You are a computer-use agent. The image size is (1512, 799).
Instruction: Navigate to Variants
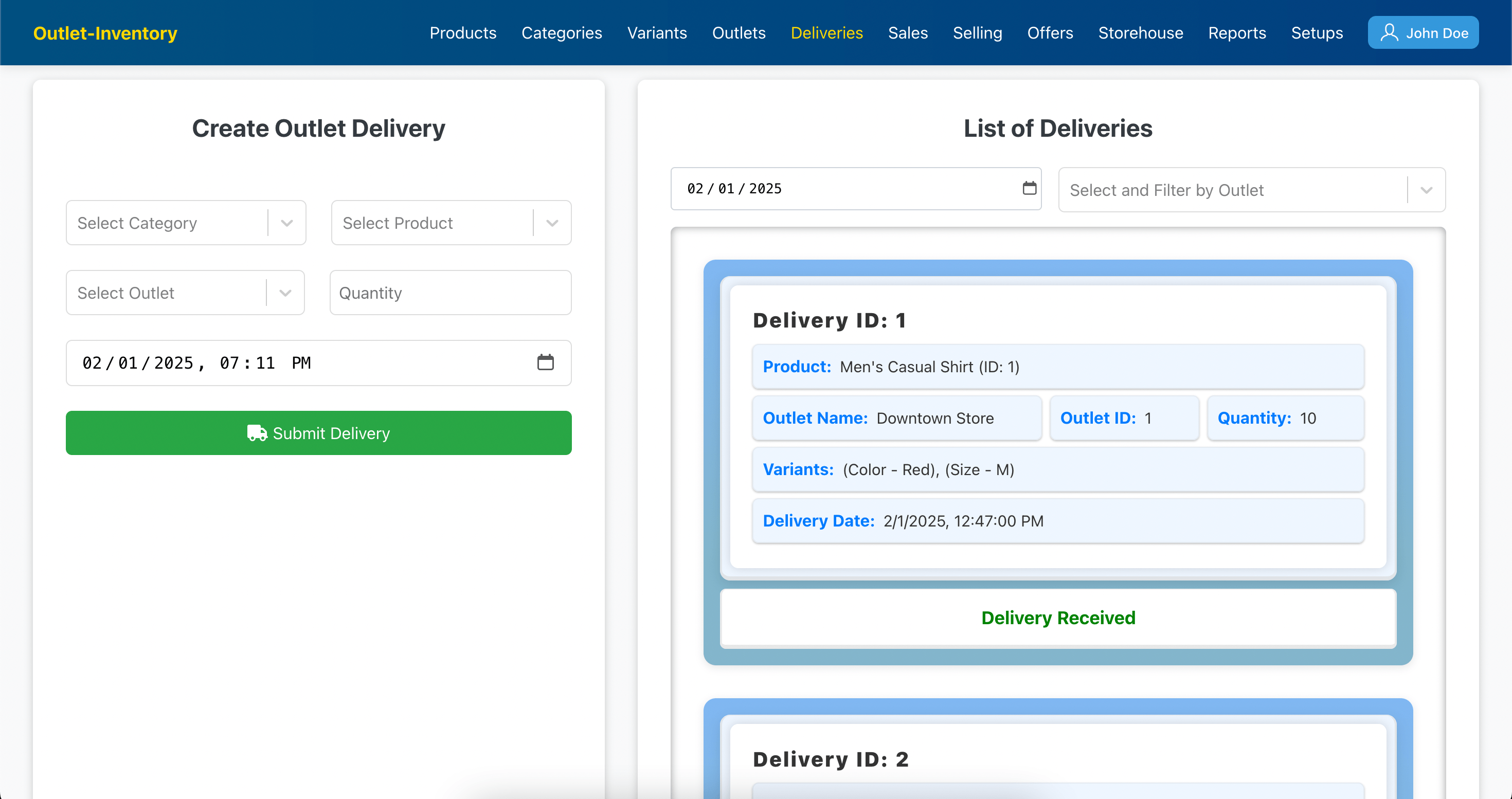click(x=657, y=33)
